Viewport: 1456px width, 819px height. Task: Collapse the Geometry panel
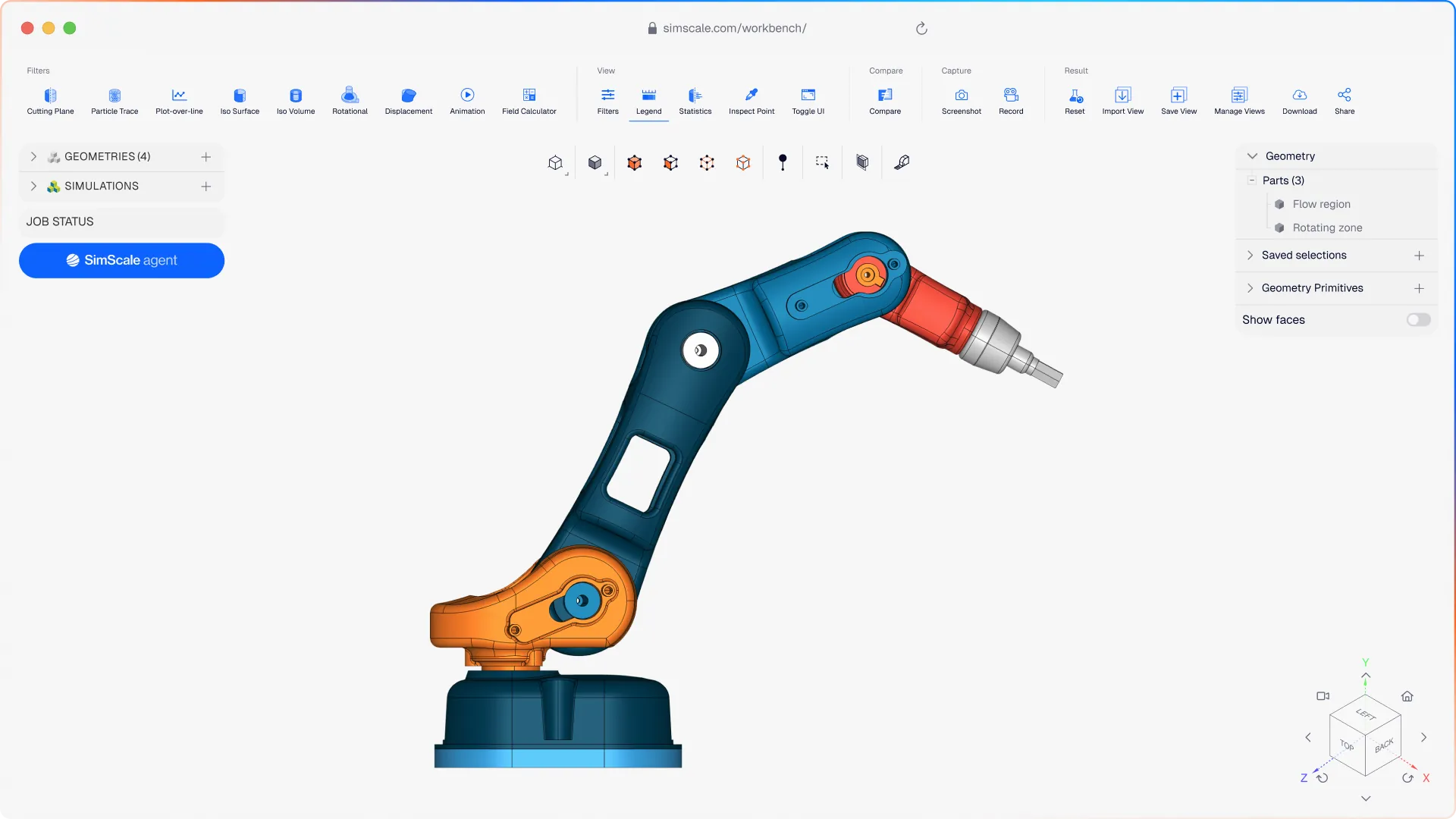1252,156
